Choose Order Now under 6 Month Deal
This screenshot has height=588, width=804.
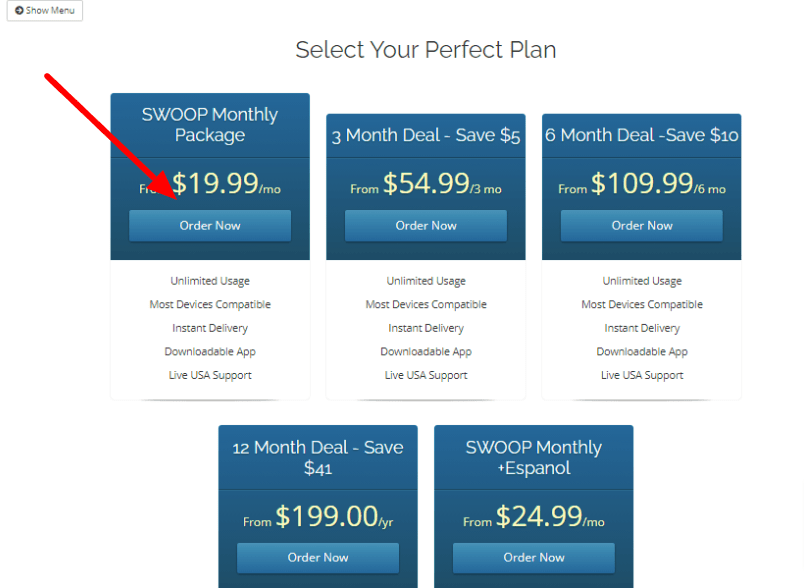(642, 226)
